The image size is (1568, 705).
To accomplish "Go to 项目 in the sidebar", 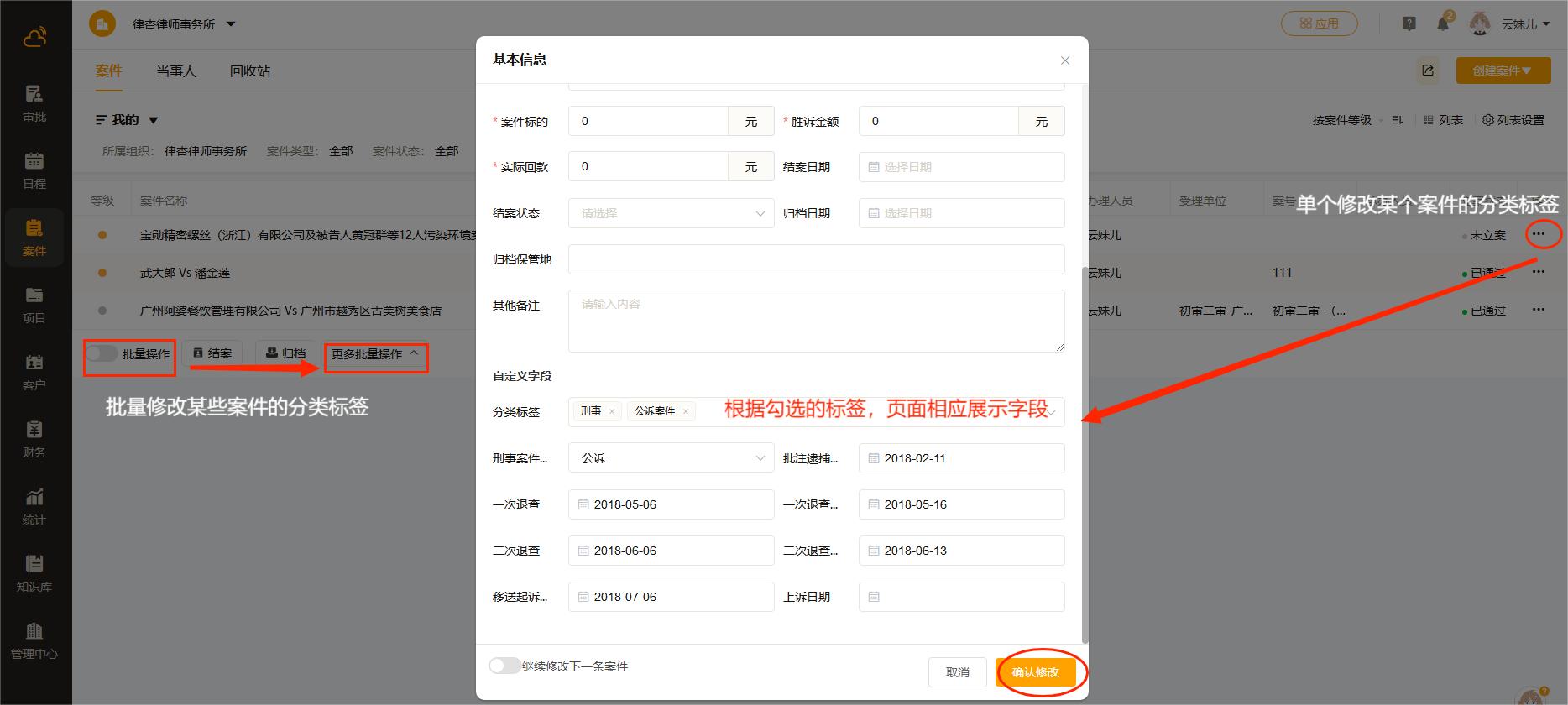I will click(34, 305).
